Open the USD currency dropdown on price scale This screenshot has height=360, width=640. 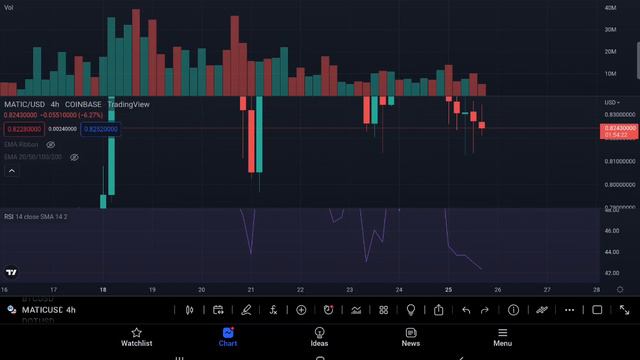(612, 102)
